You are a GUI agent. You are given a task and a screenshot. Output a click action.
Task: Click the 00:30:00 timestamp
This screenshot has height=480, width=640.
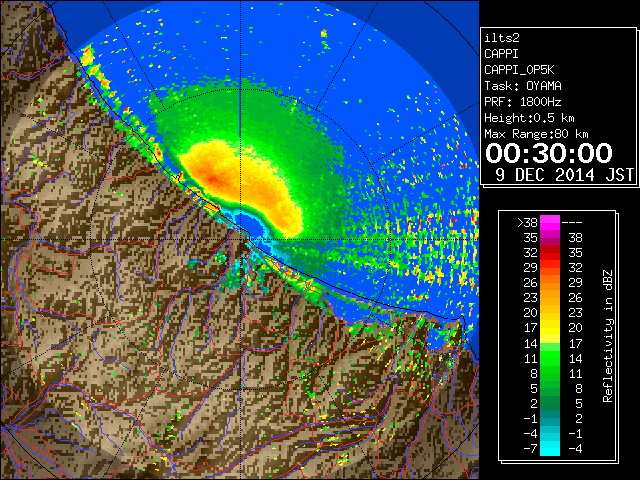click(549, 153)
